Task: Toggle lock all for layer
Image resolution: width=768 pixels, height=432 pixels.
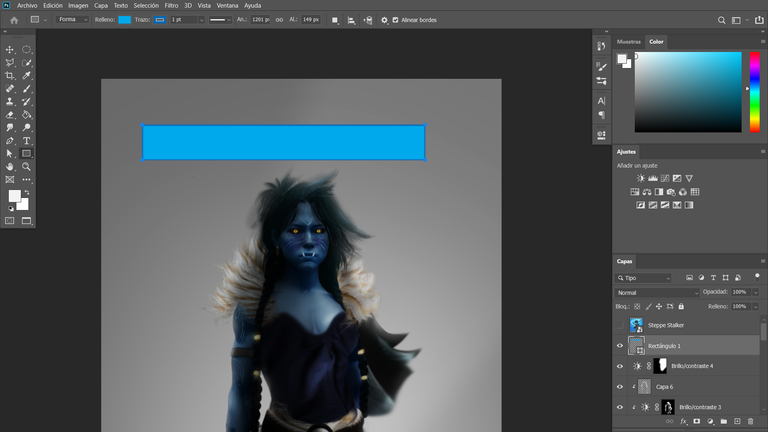Action: pyautogui.click(x=681, y=307)
